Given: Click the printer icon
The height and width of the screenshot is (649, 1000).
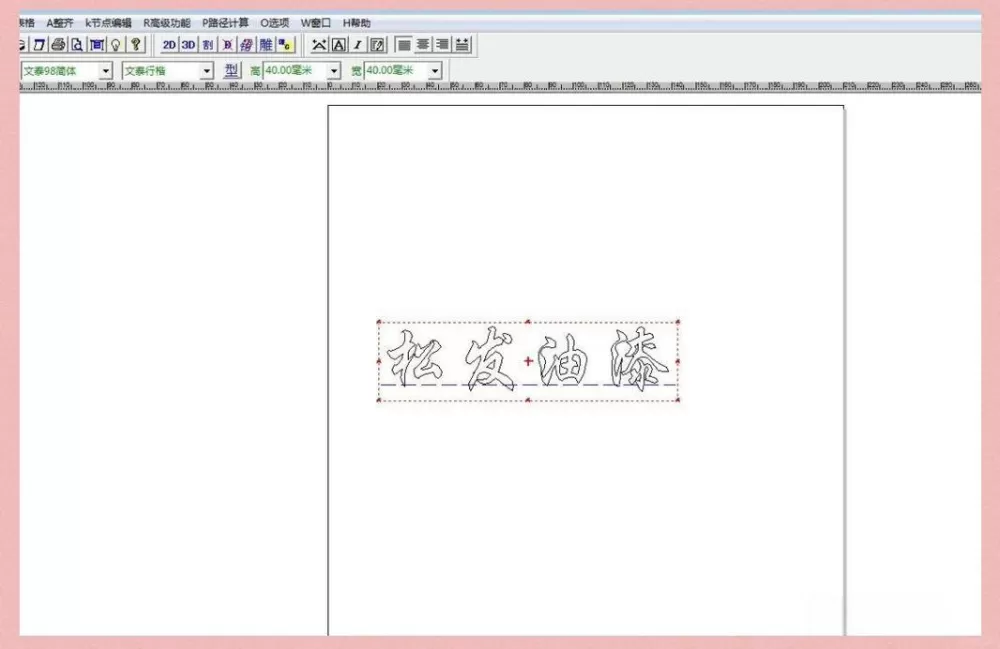Looking at the screenshot, I should [x=59, y=45].
